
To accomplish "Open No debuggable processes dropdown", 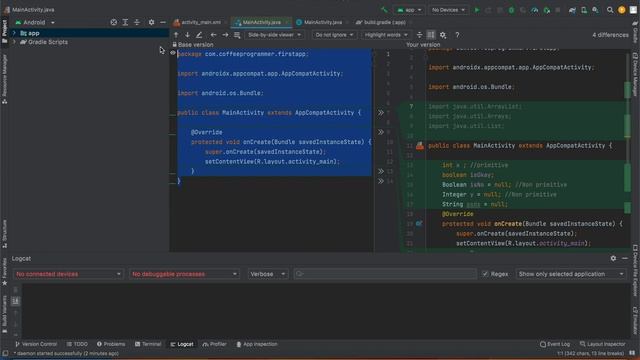I will [x=184, y=274].
